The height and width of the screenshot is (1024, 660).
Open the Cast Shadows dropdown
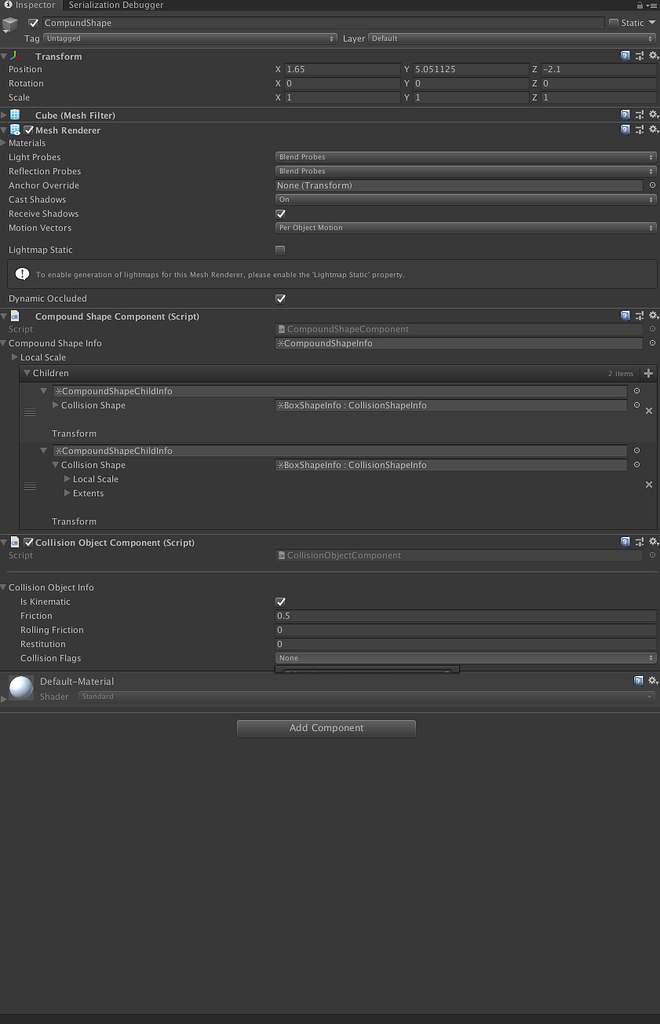click(x=464, y=199)
